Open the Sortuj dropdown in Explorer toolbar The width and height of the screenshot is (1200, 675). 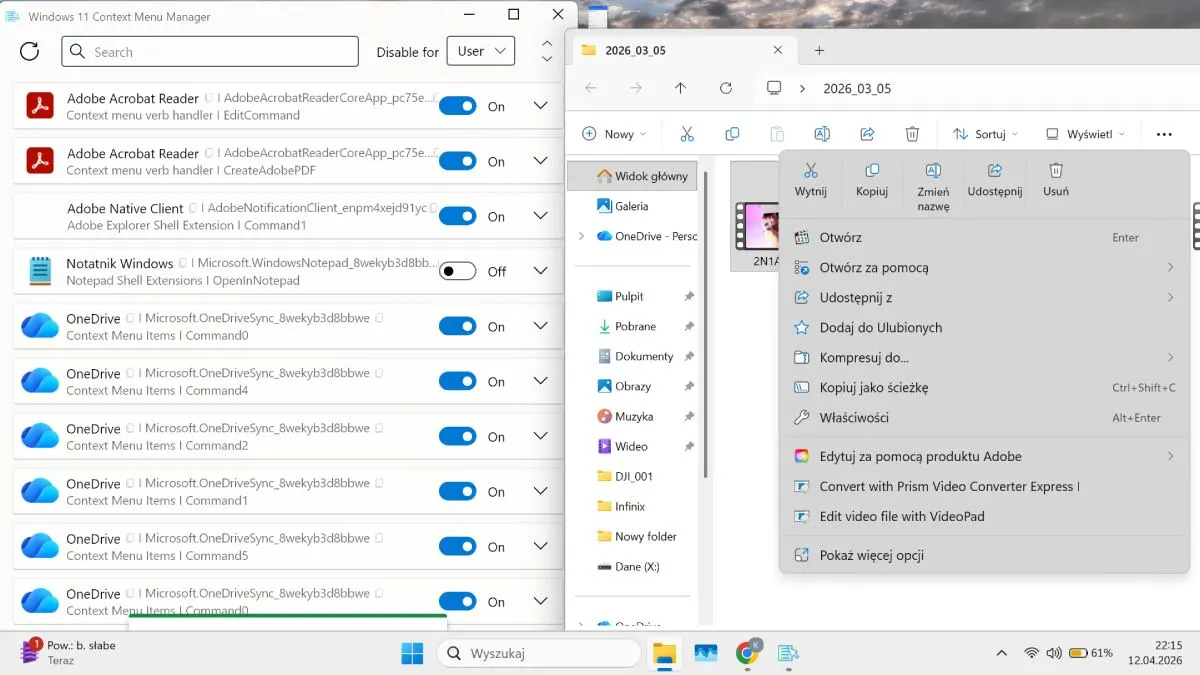coord(985,134)
